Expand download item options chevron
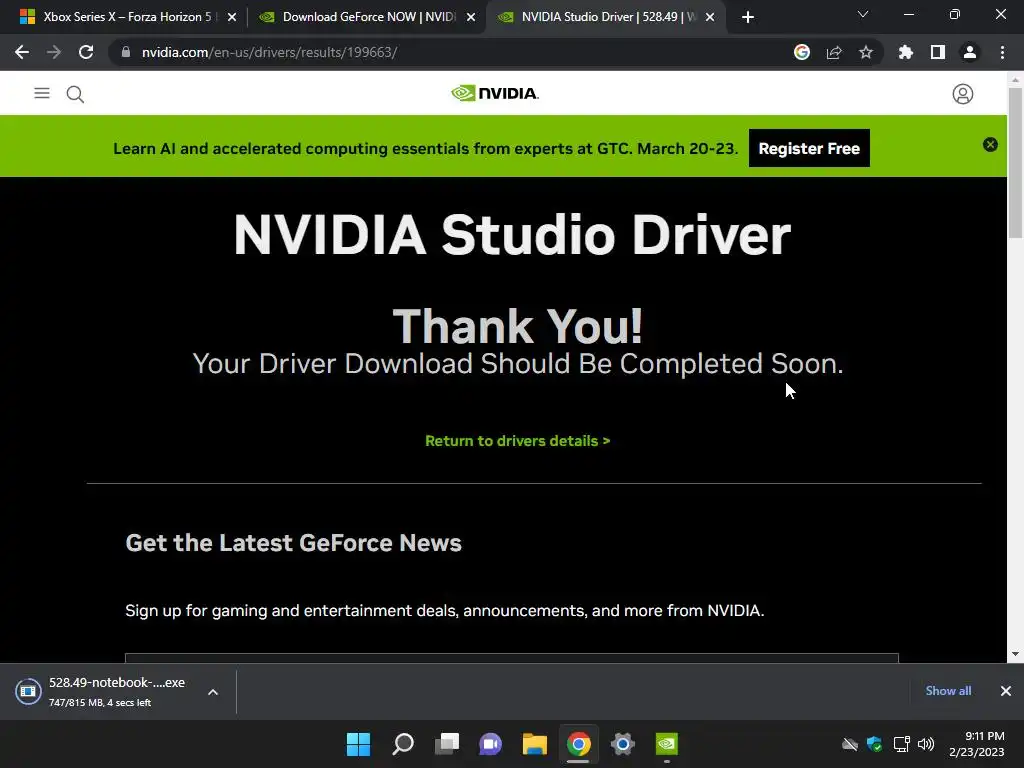Image resolution: width=1024 pixels, height=768 pixels. [213, 692]
